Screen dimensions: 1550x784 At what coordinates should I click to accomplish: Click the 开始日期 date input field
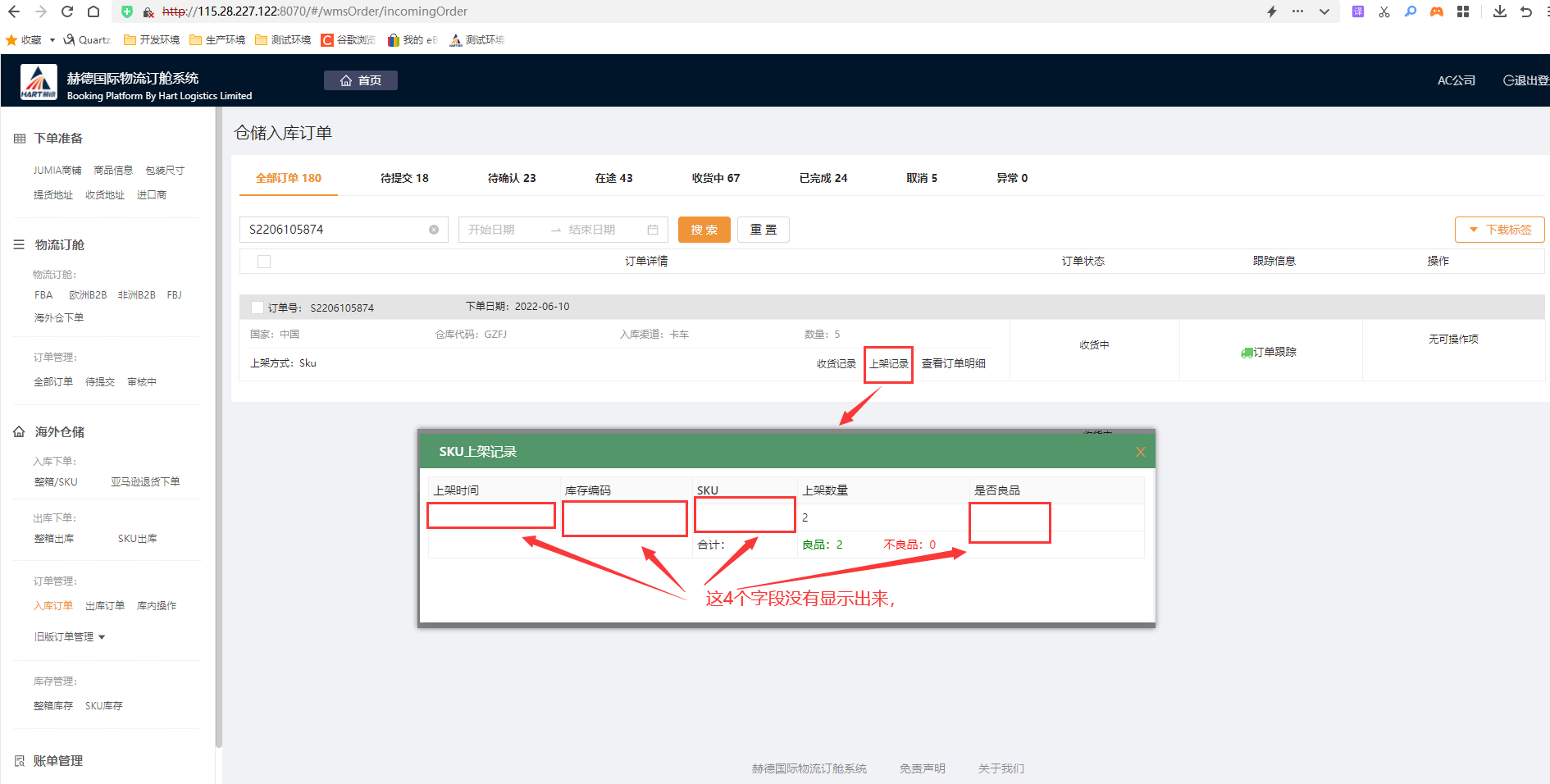[500, 230]
